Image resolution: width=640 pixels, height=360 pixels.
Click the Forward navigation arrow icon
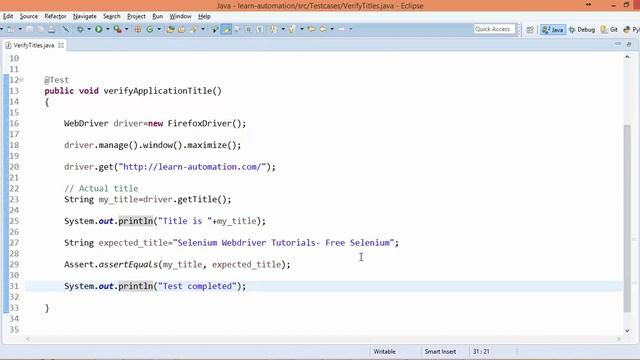(x=341, y=29)
